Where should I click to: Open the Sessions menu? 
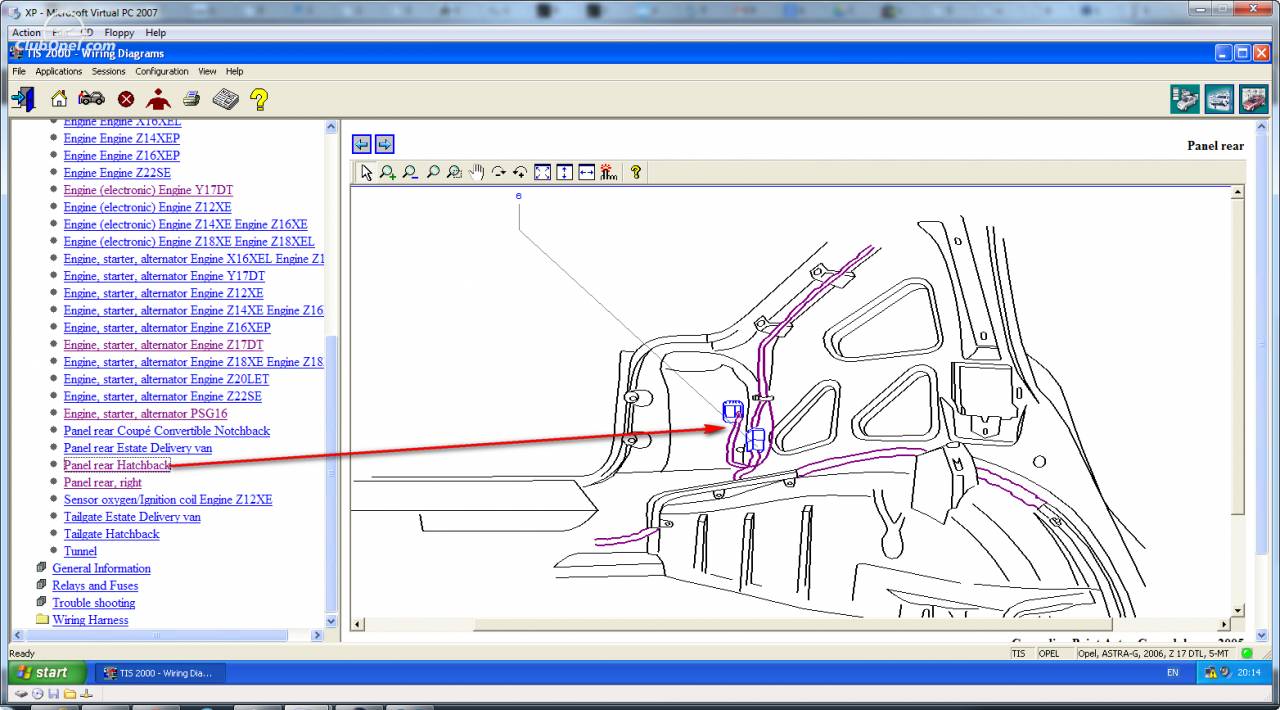click(x=109, y=71)
